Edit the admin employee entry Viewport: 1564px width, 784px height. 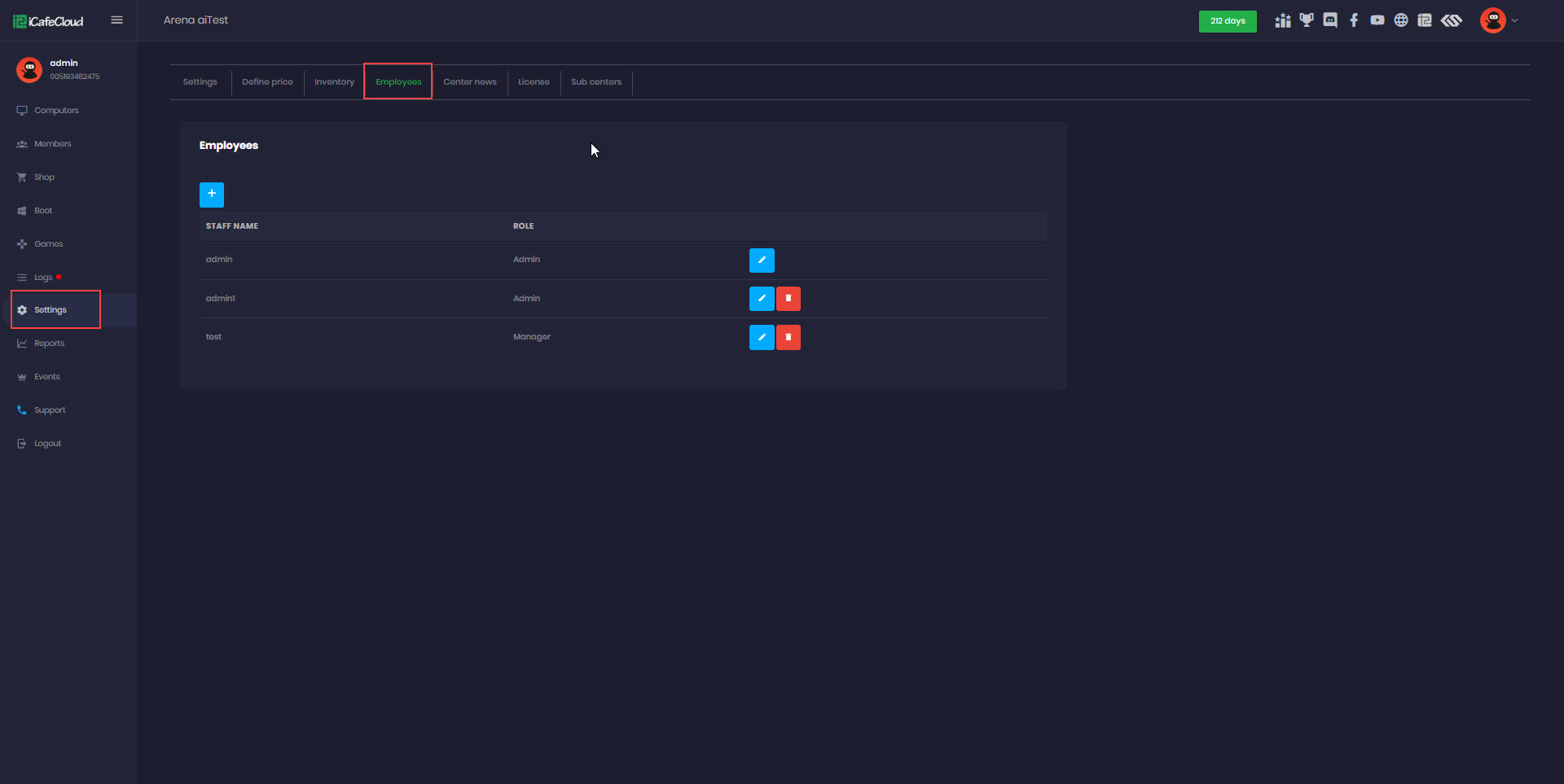click(762, 261)
